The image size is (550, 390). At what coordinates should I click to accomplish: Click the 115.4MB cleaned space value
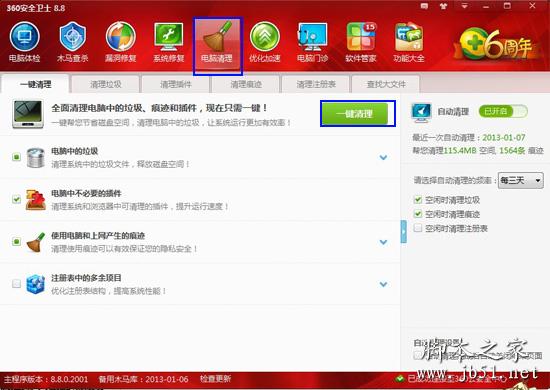(460, 151)
